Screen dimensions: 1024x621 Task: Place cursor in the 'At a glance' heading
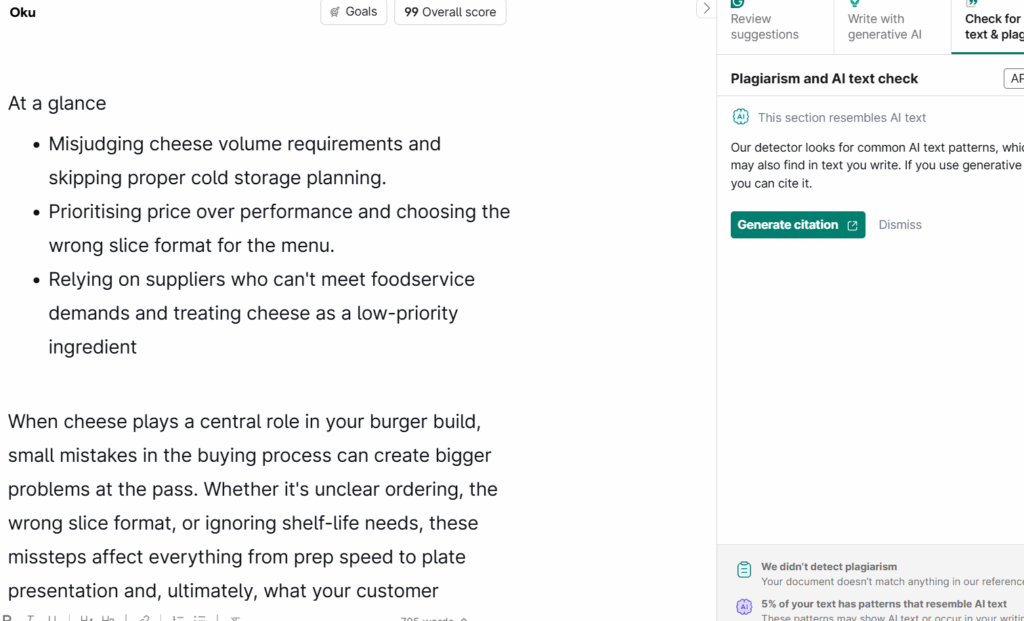click(x=57, y=103)
